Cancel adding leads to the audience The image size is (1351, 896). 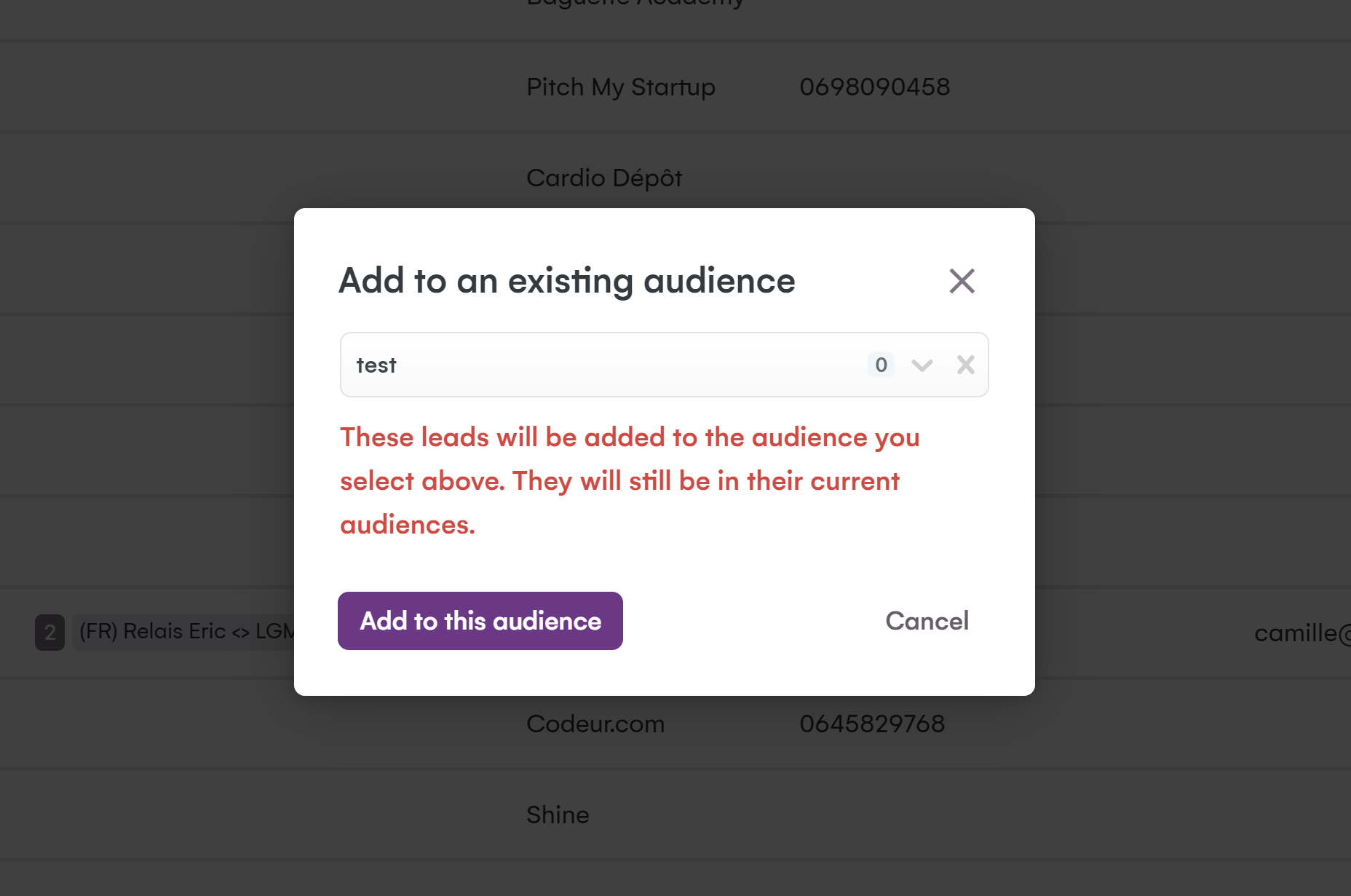(x=927, y=621)
